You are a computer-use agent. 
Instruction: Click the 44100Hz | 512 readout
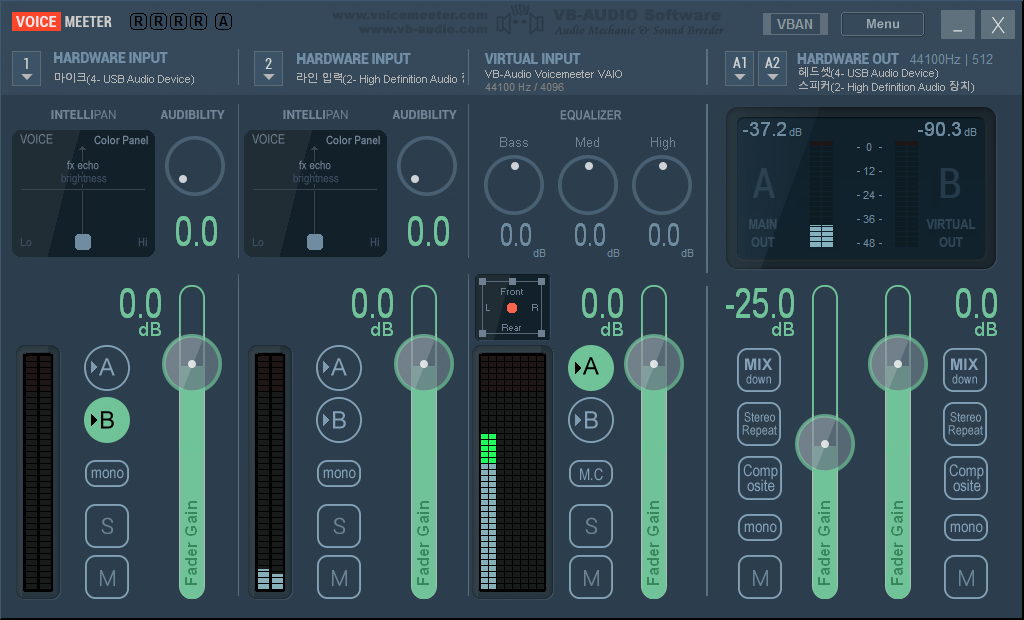point(951,59)
